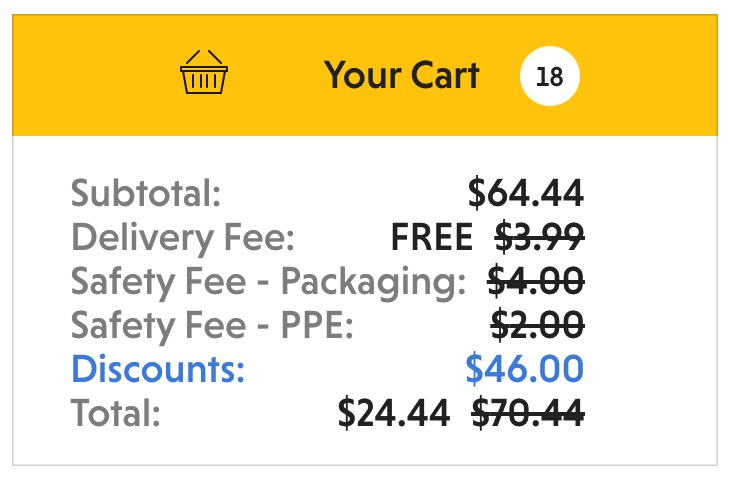Click the blue $46.00 discount amount
The width and height of the screenshot is (732, 478).
(524, 369)
